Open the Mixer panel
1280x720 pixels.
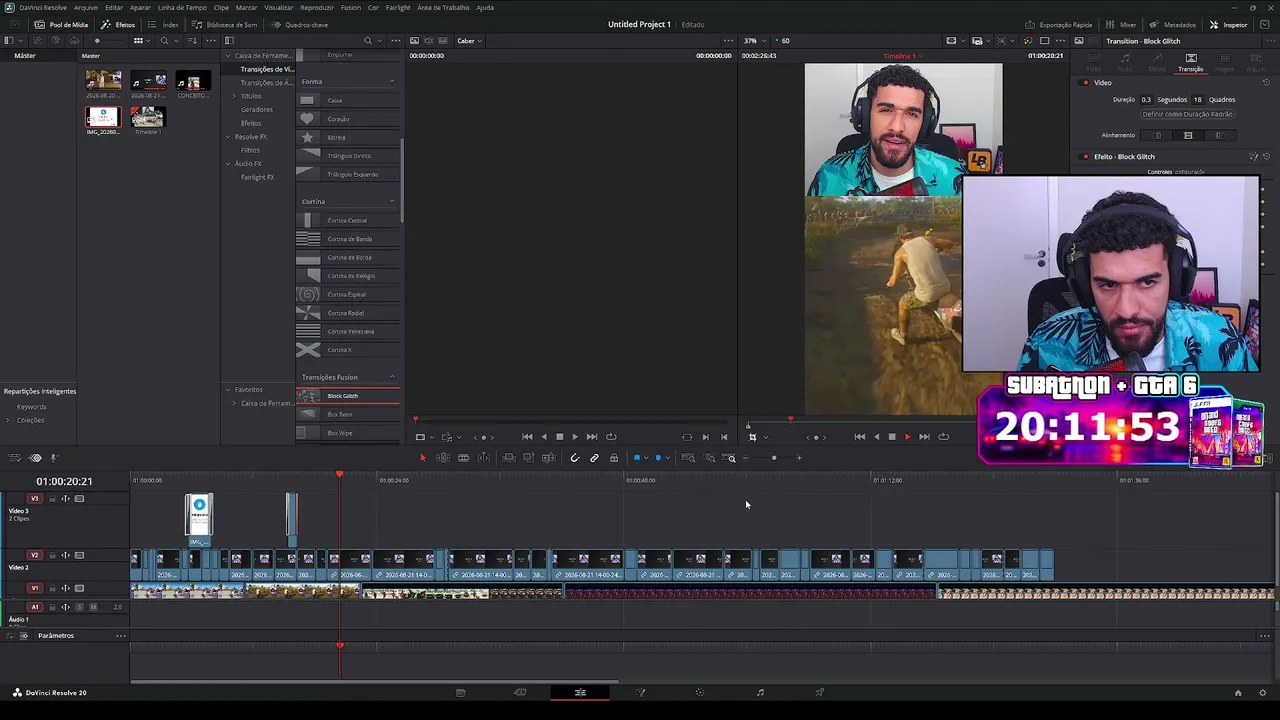tap(1121, 24)
